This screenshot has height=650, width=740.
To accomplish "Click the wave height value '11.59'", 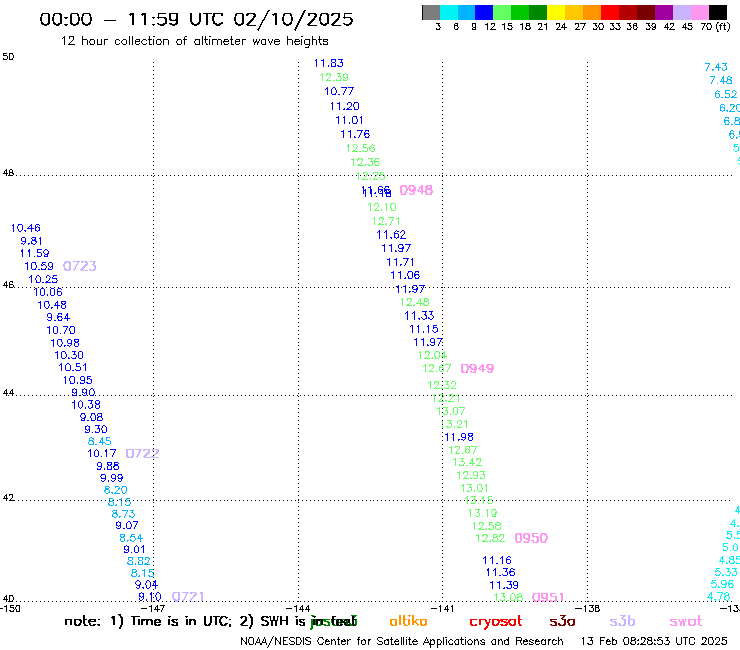I will pos(34,253).
